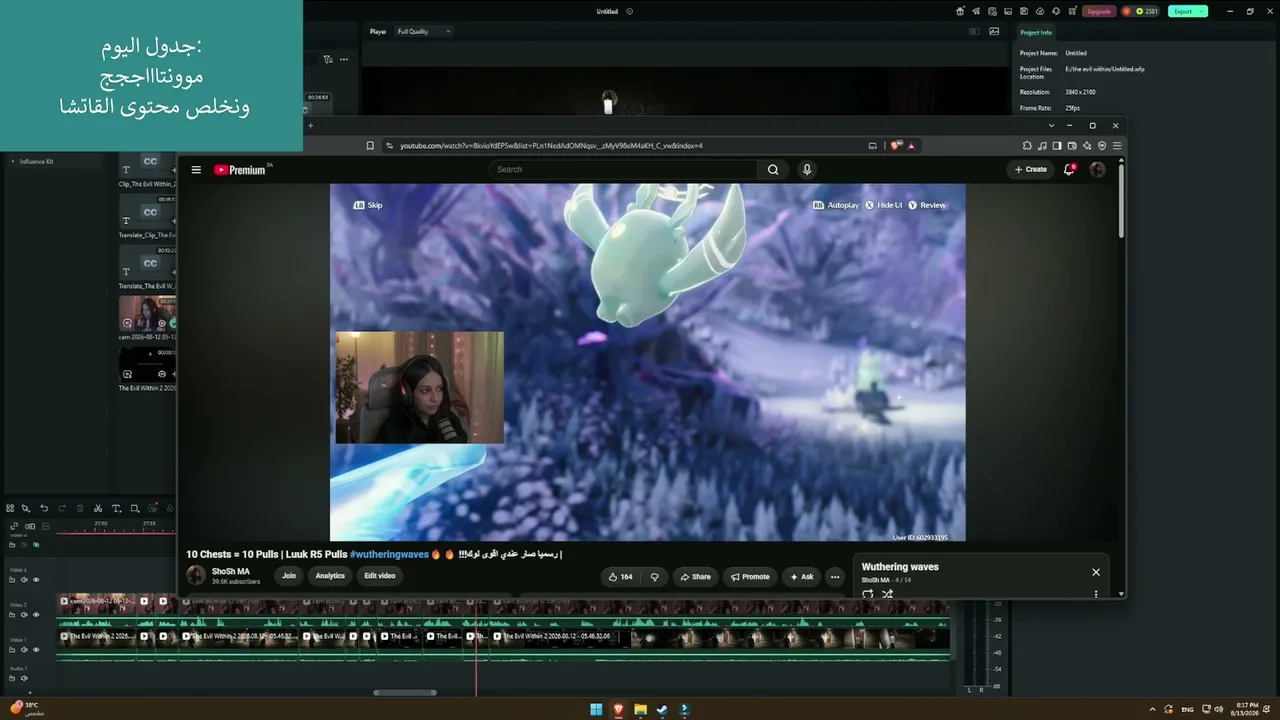Start voice search with the microphone
Image resolution: width=1280 pixels, height=720 pixels.
807,170
